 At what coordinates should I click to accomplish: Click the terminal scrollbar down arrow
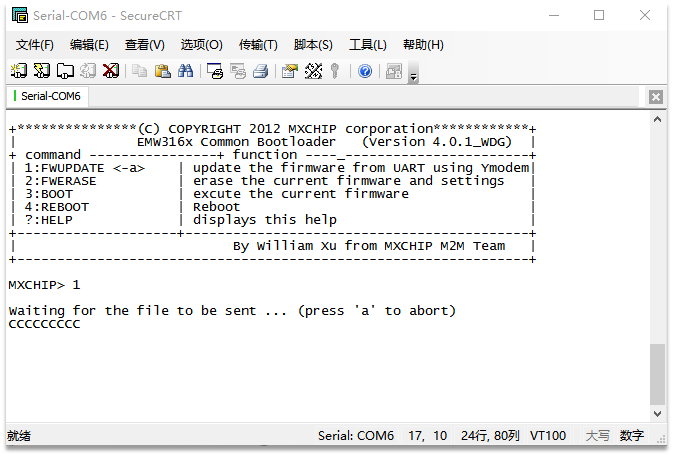656,412
